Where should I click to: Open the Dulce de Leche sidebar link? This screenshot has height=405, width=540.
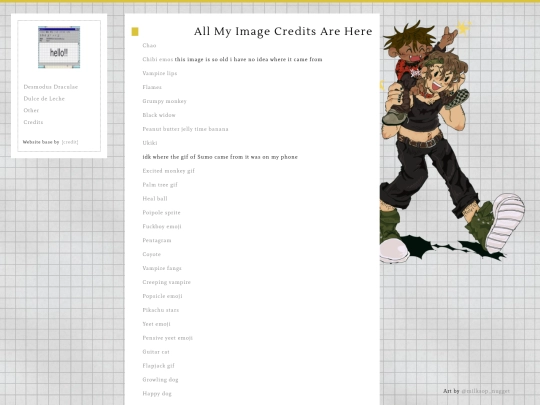pos(44,98)
